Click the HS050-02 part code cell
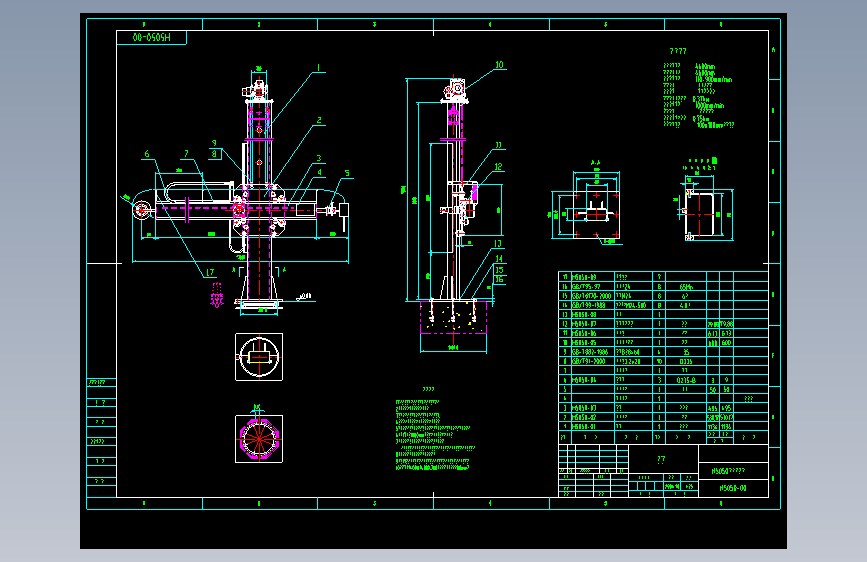This screenshot has width=867, height=562. tap(592, 417)
